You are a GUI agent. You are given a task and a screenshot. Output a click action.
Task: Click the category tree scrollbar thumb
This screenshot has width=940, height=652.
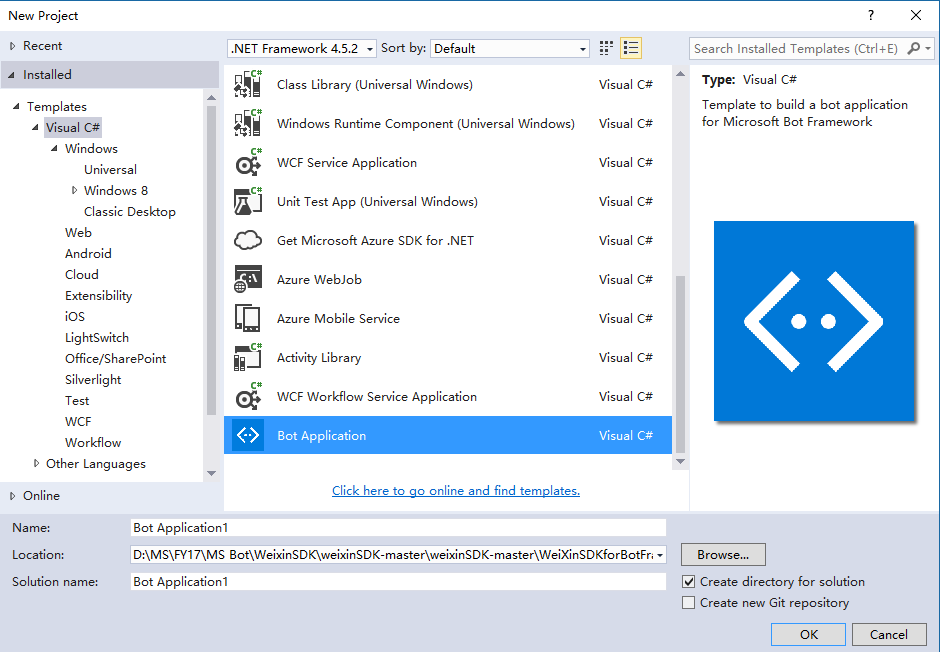pos(211,260)
